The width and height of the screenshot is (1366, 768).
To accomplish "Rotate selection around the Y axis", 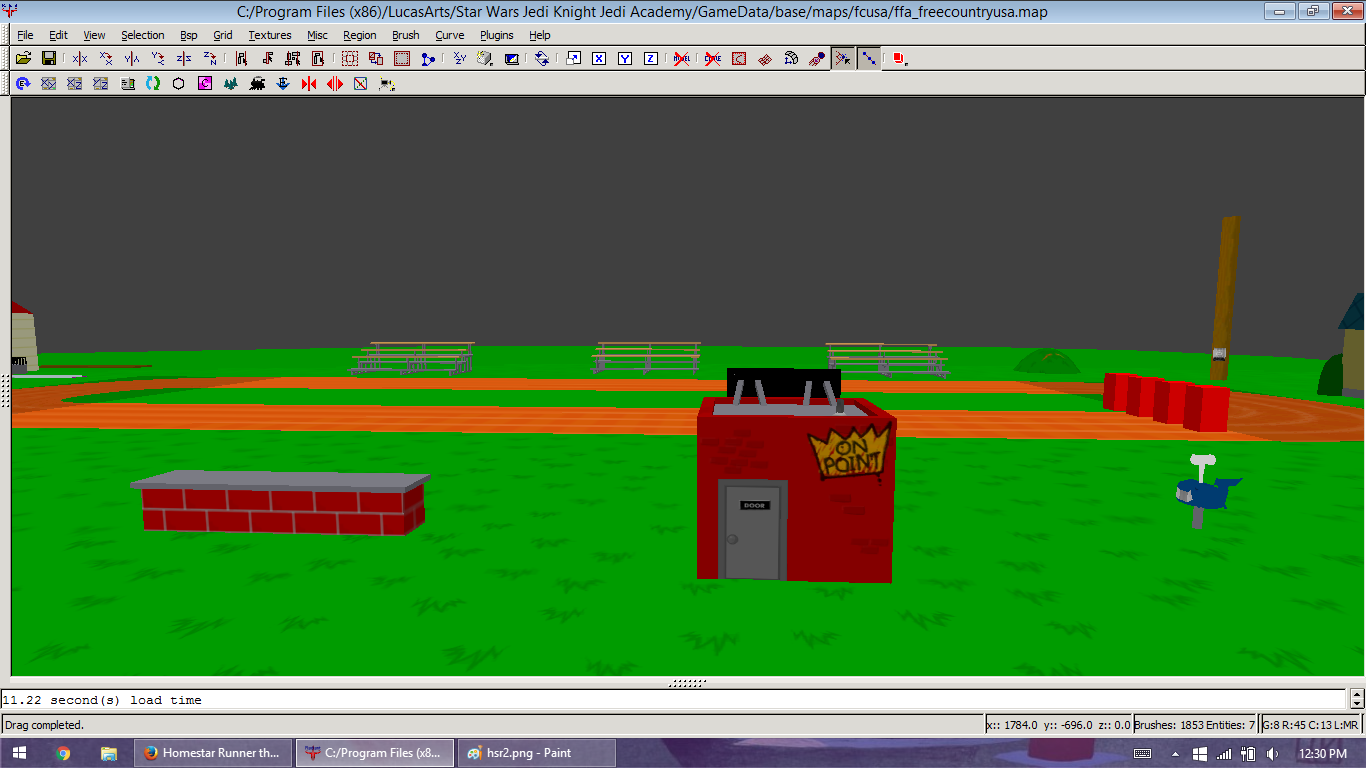I will pos(157,59).
